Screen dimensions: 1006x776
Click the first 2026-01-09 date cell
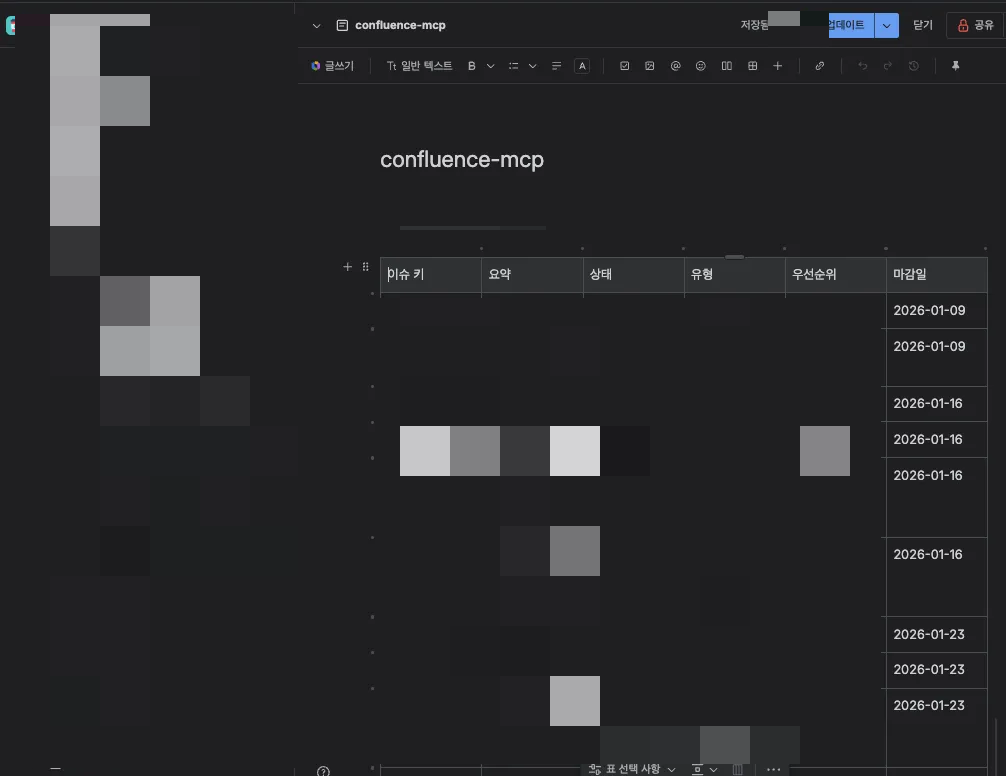point(937,311)
